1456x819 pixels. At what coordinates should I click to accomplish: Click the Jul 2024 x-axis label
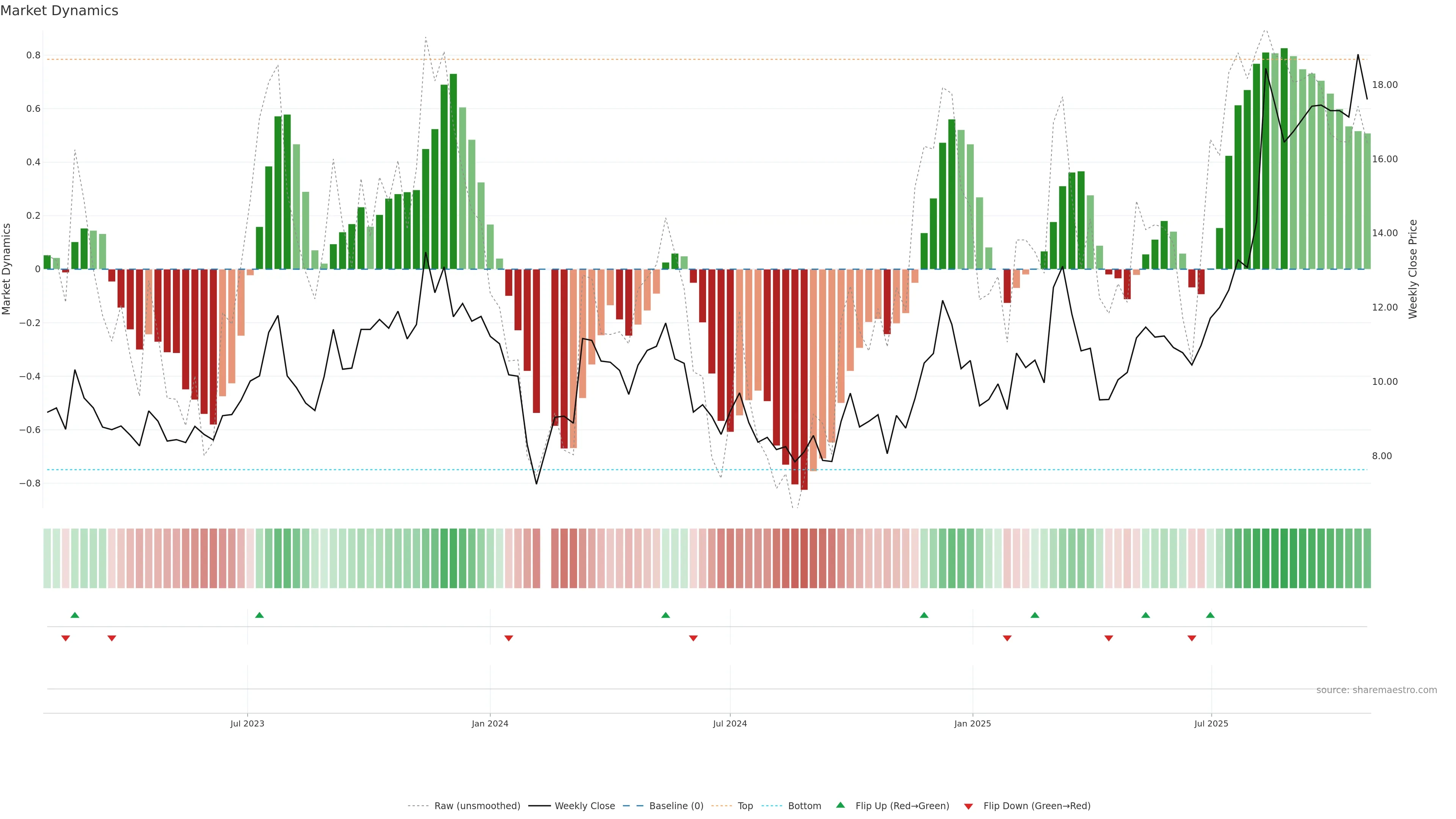click(730, 723)
